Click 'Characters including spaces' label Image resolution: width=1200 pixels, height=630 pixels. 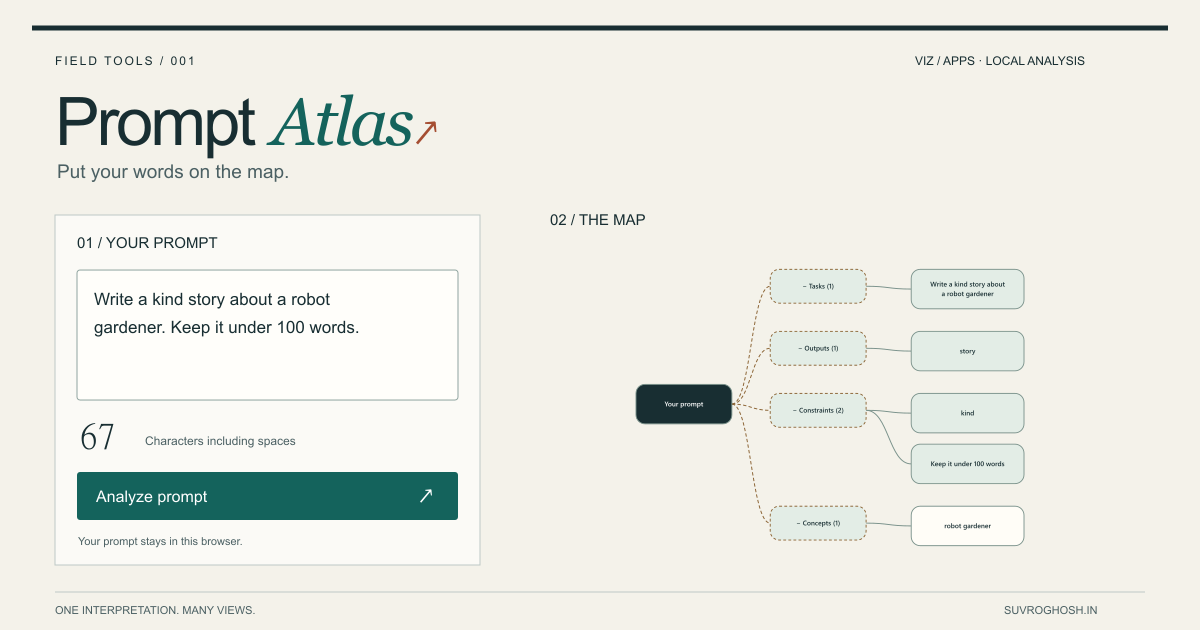[x=220, y=441]
